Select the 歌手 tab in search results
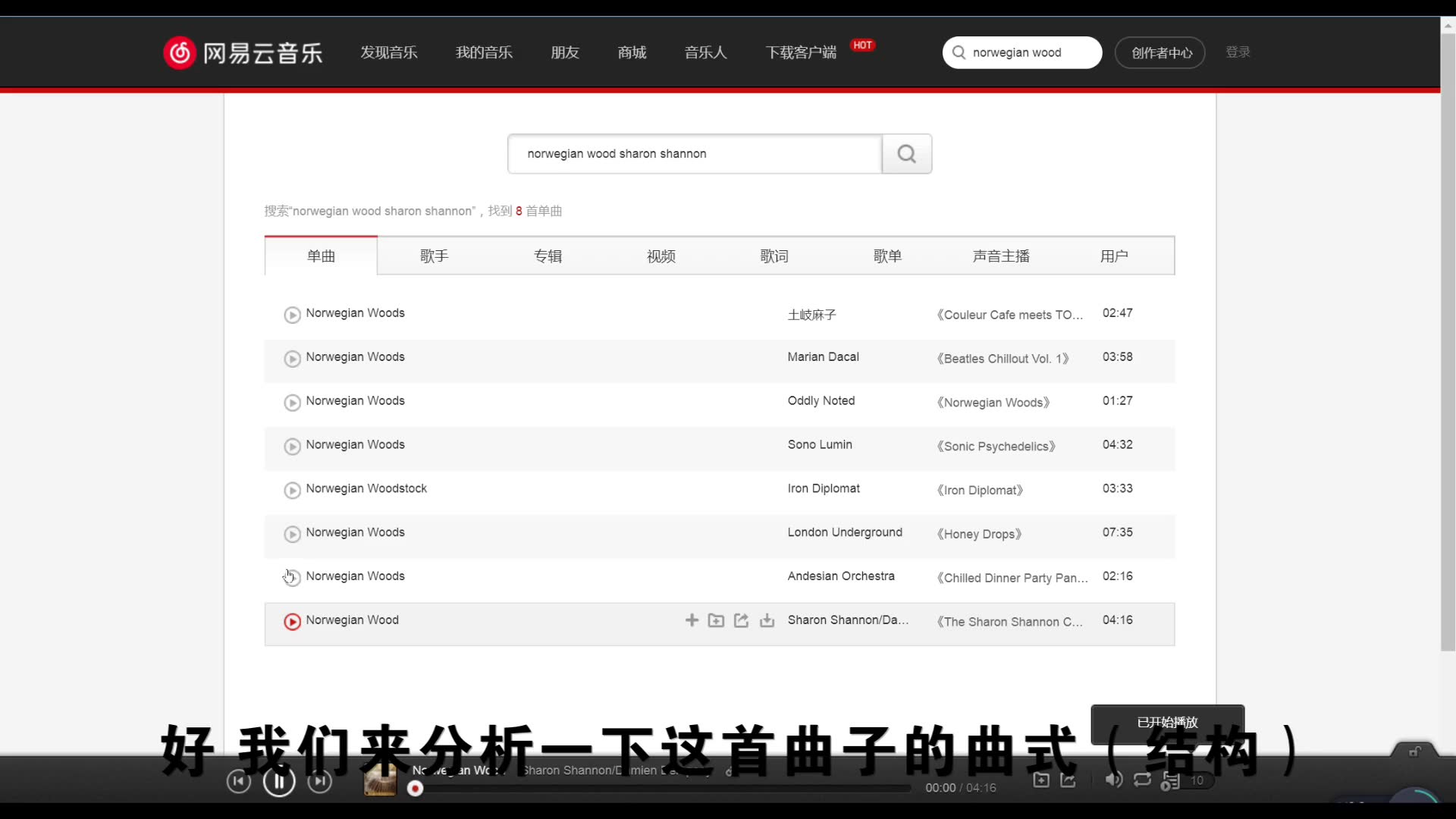The image size is (1456, 819). (x=434, y=256)
